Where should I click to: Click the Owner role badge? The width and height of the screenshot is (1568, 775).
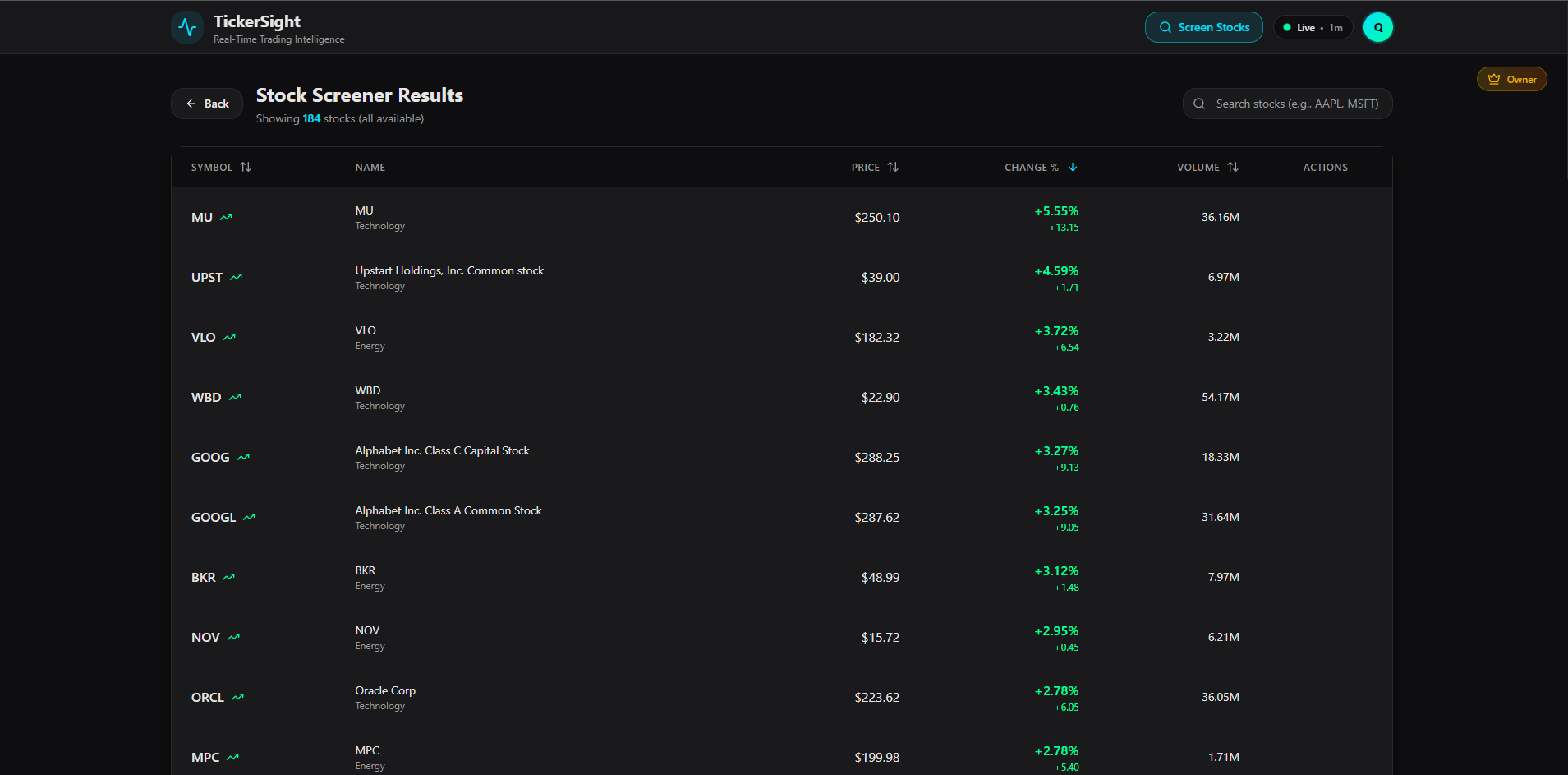(x=1512, y=80)
